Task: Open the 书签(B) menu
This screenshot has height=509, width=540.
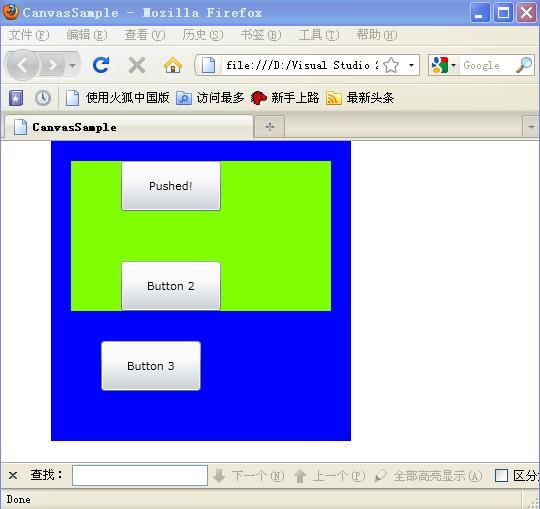Action: 261,35
